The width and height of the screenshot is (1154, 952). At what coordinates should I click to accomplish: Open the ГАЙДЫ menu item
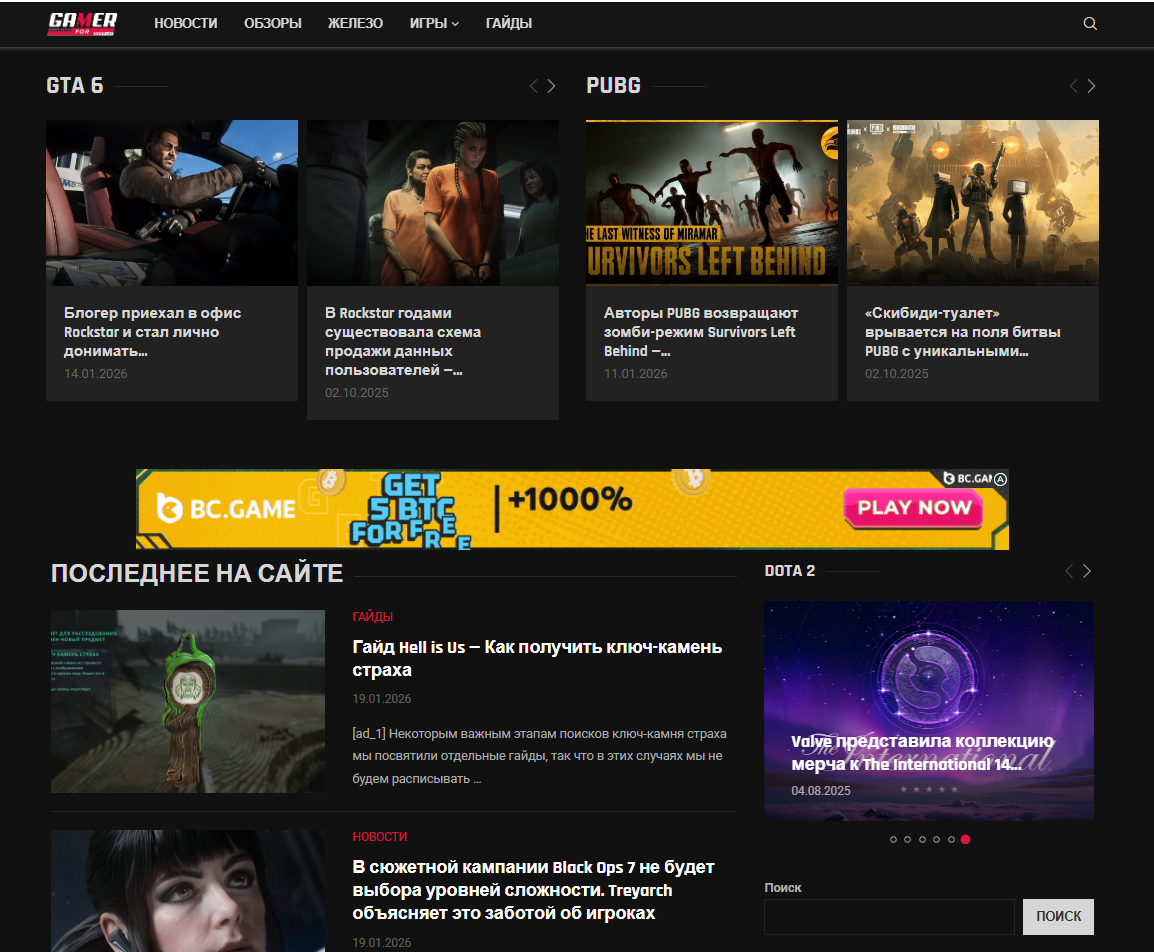pos(509,24)
